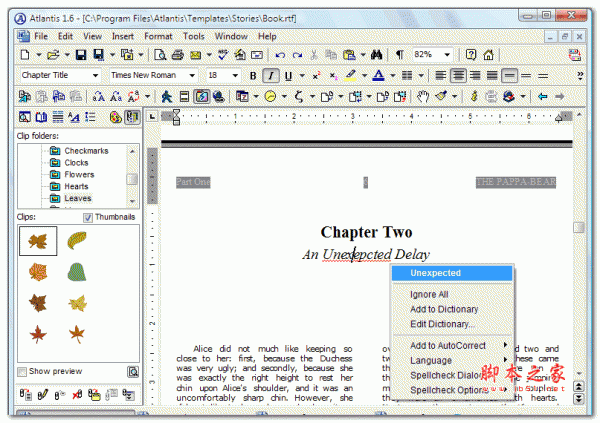The height and width of the screenshot is (423, 600).
Task: Expand the highlight color dropdown arrow
Action: (364, 75)
